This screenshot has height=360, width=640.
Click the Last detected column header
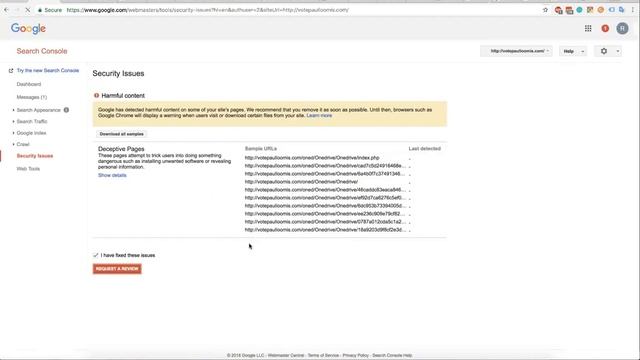tap(424, 149)
